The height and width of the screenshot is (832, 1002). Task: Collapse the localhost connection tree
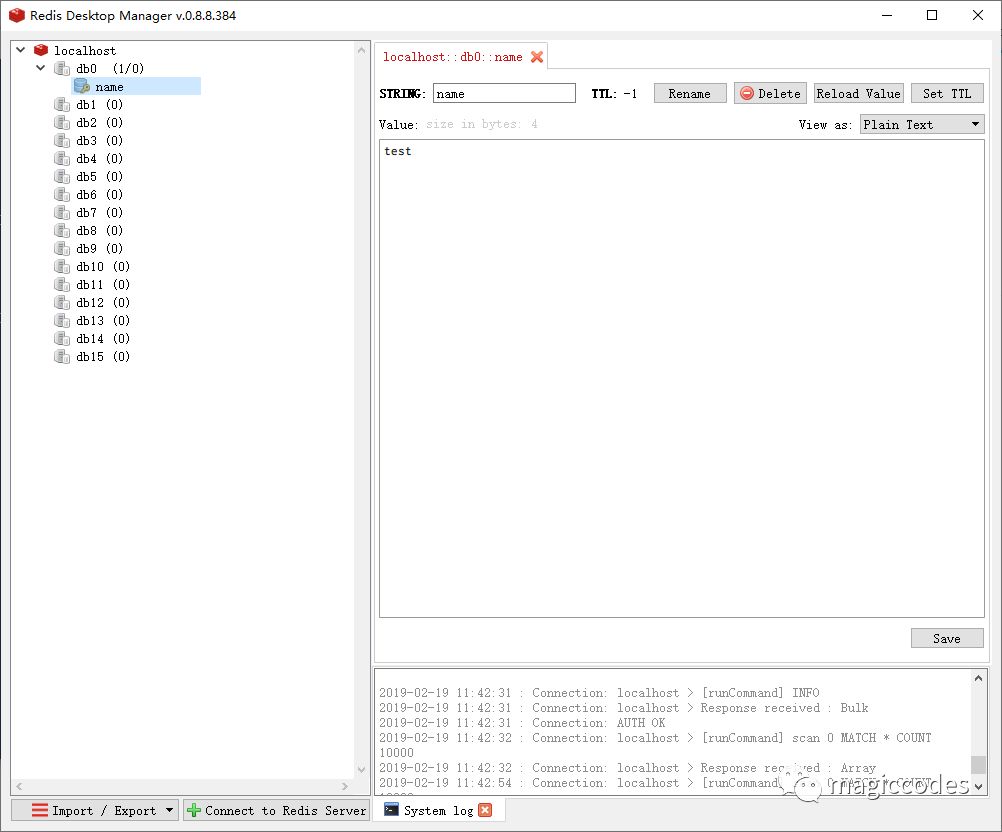(21, 50)
